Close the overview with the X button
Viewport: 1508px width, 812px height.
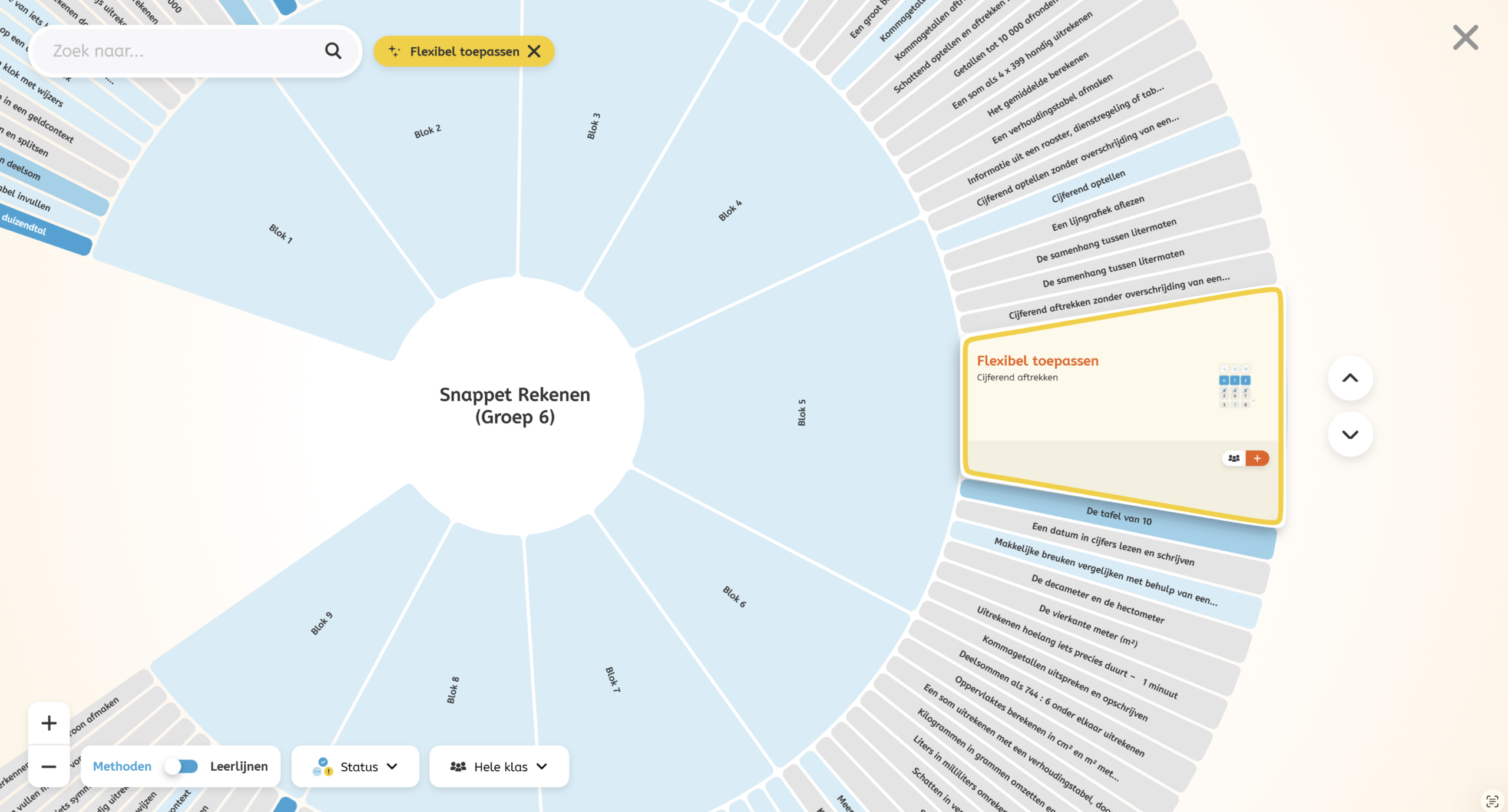coord(1465,38)
